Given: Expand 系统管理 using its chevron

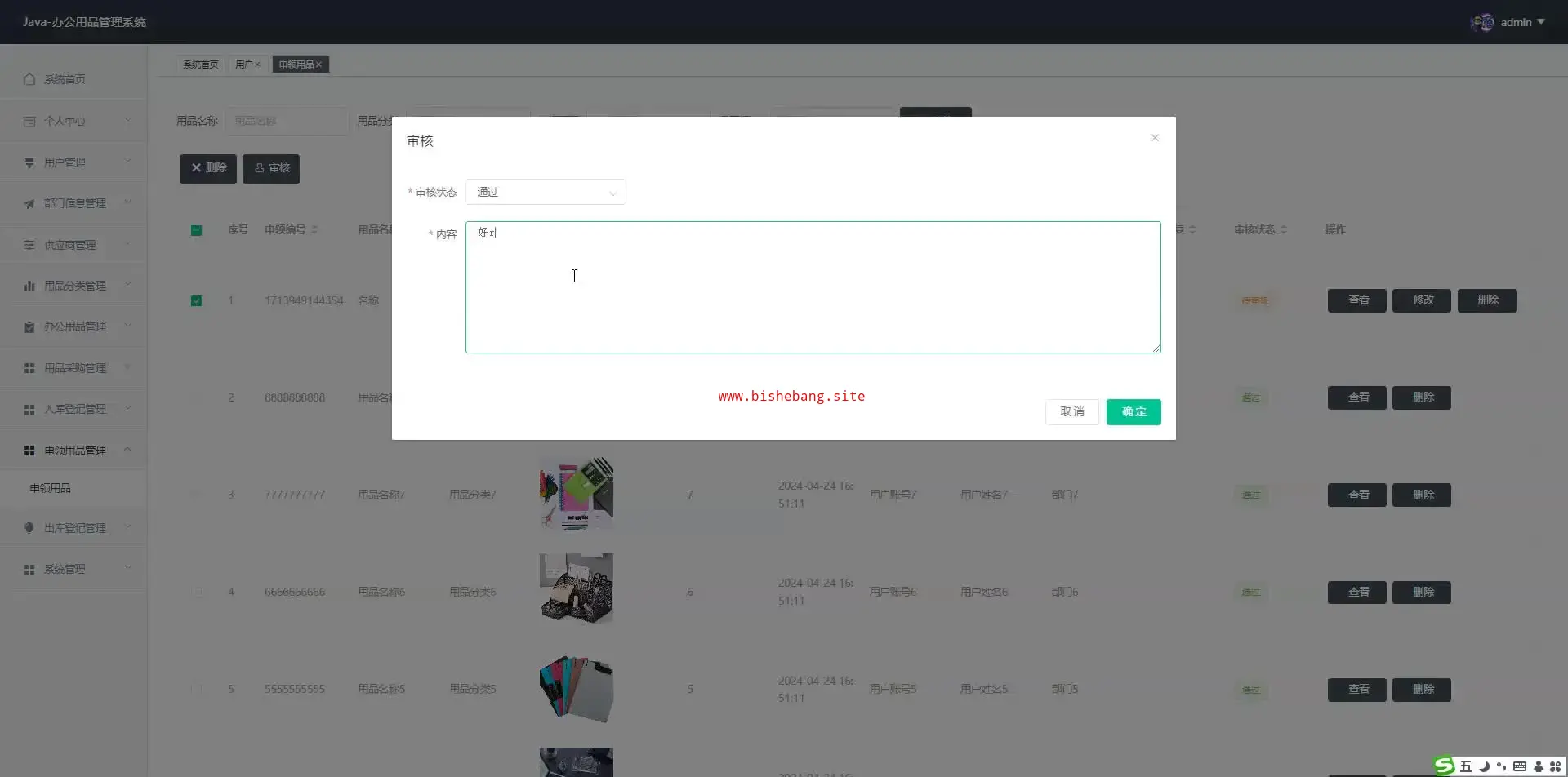Looking at the screenshot, I should click(127, 568).
